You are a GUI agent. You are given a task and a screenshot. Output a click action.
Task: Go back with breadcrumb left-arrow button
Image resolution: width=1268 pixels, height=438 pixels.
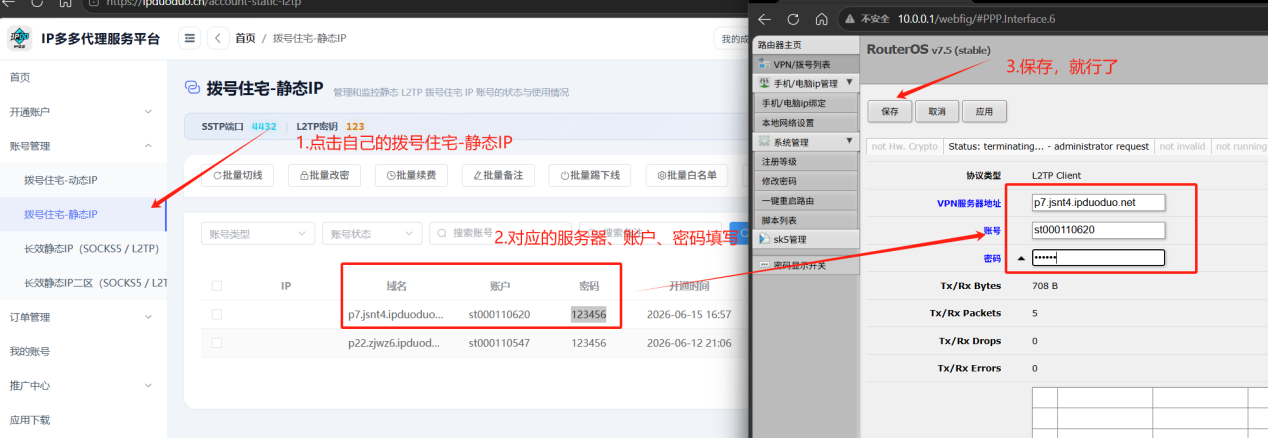tap(218, 39)
